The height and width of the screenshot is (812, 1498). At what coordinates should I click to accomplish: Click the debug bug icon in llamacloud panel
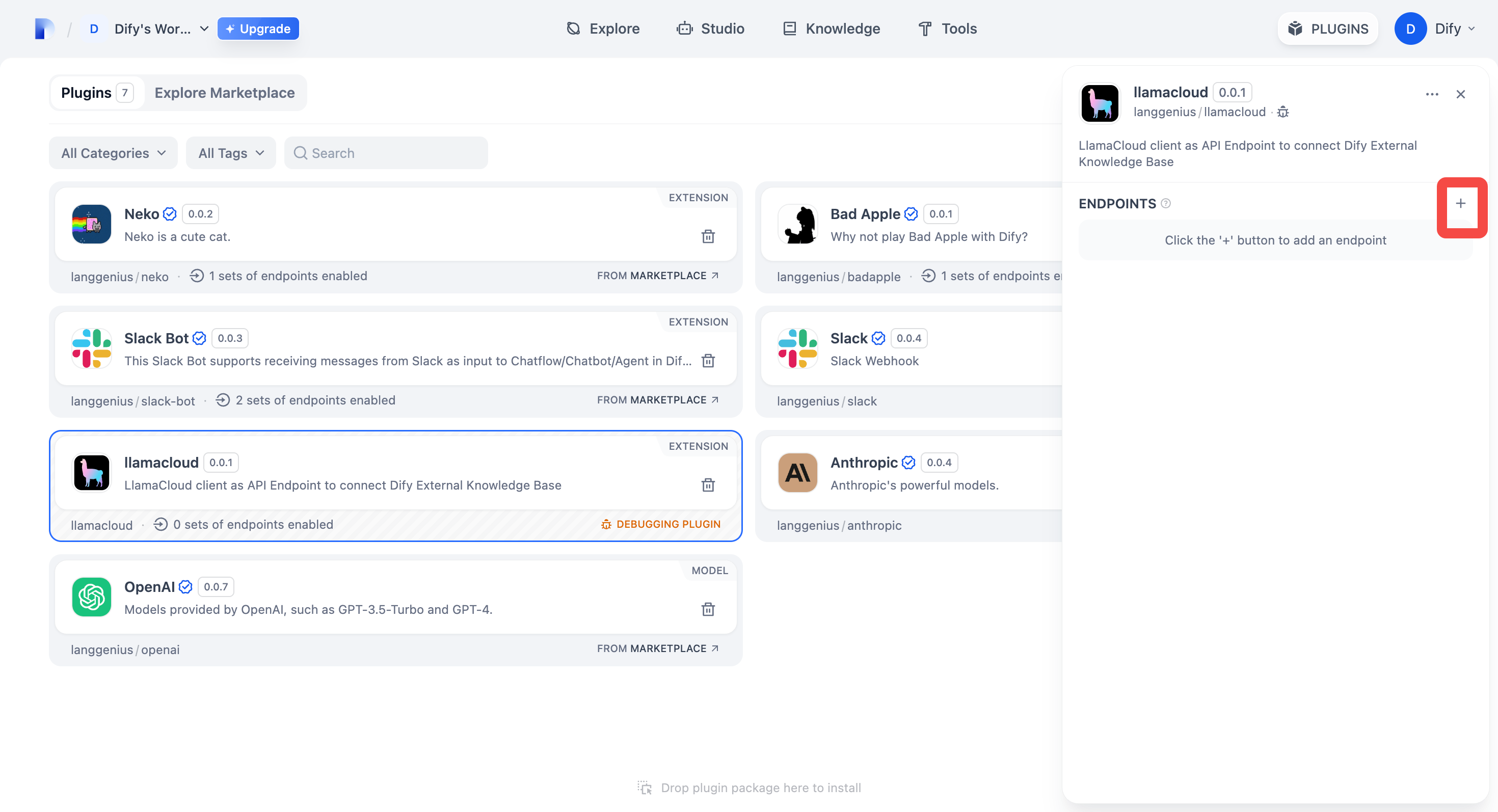tap(1283, 112)
